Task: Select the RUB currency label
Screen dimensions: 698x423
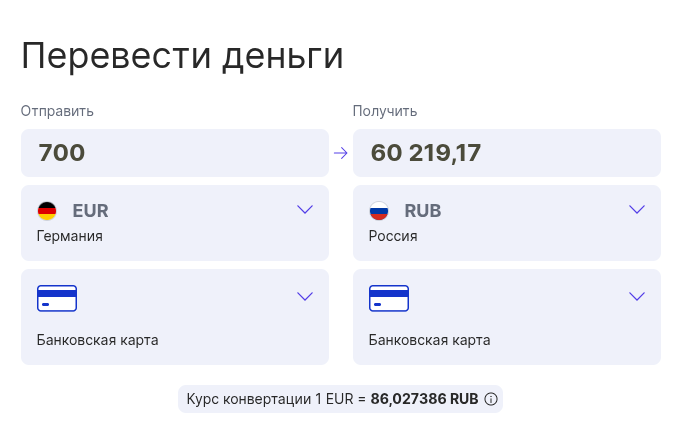Action: pos(422,211)
